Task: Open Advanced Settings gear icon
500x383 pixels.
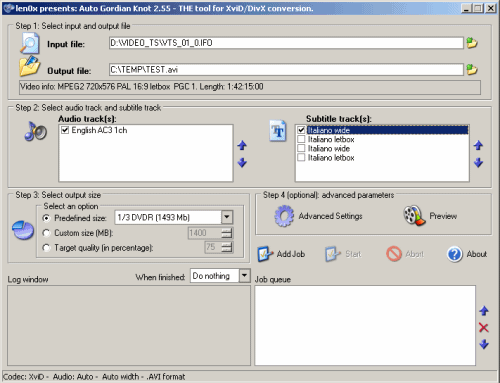Action: [284, 216]
